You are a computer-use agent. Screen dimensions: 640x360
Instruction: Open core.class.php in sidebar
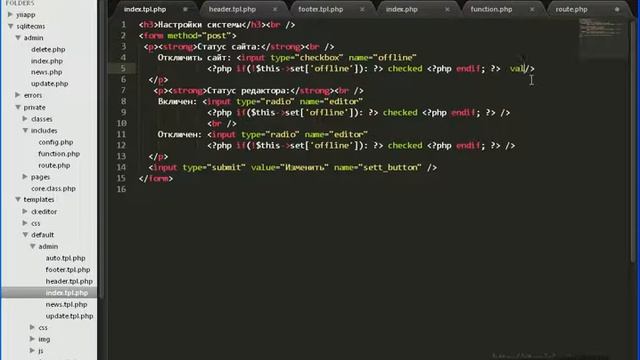[53, 189]
